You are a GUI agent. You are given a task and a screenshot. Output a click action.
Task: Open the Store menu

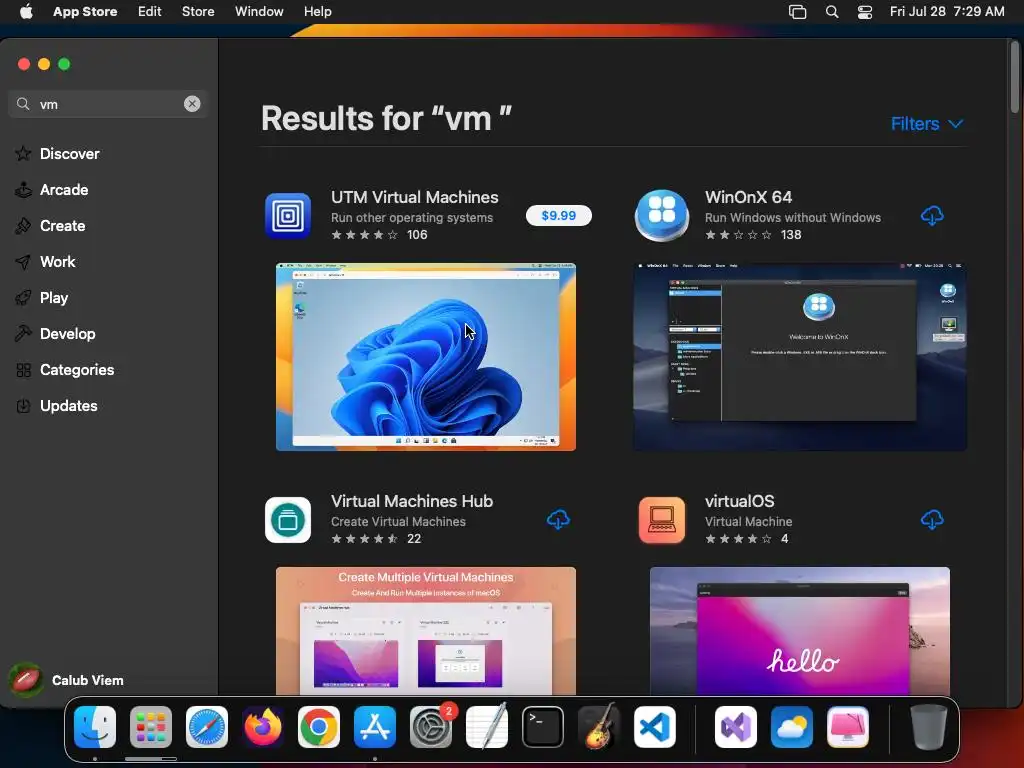click(x=198, y=12)
